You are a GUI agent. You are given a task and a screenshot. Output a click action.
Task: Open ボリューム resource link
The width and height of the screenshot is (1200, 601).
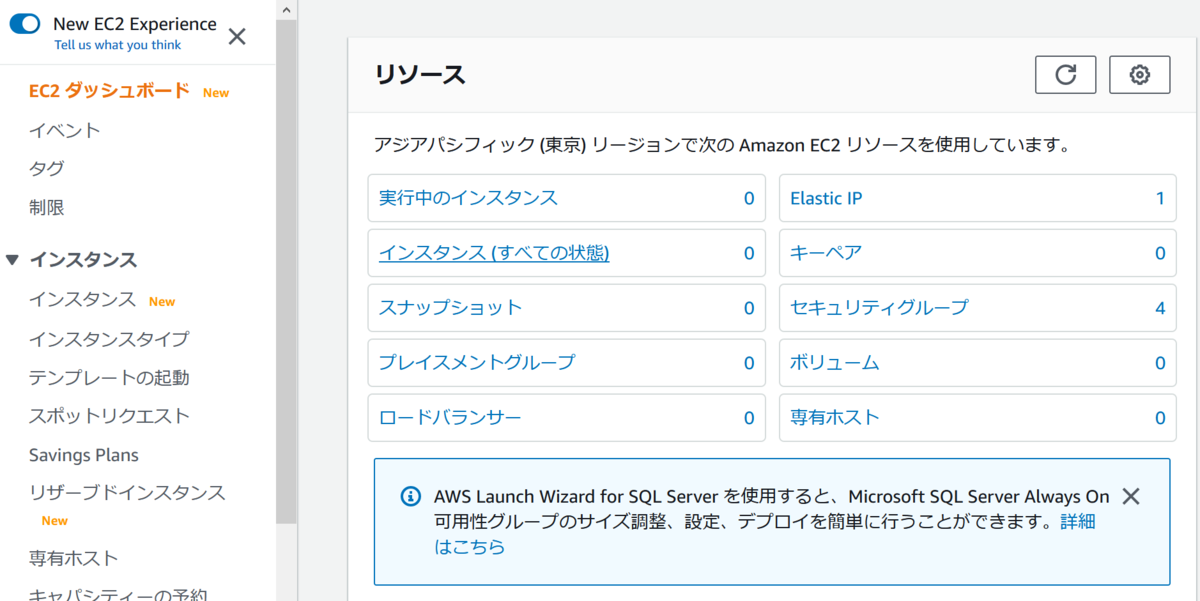tap(835, 363)
